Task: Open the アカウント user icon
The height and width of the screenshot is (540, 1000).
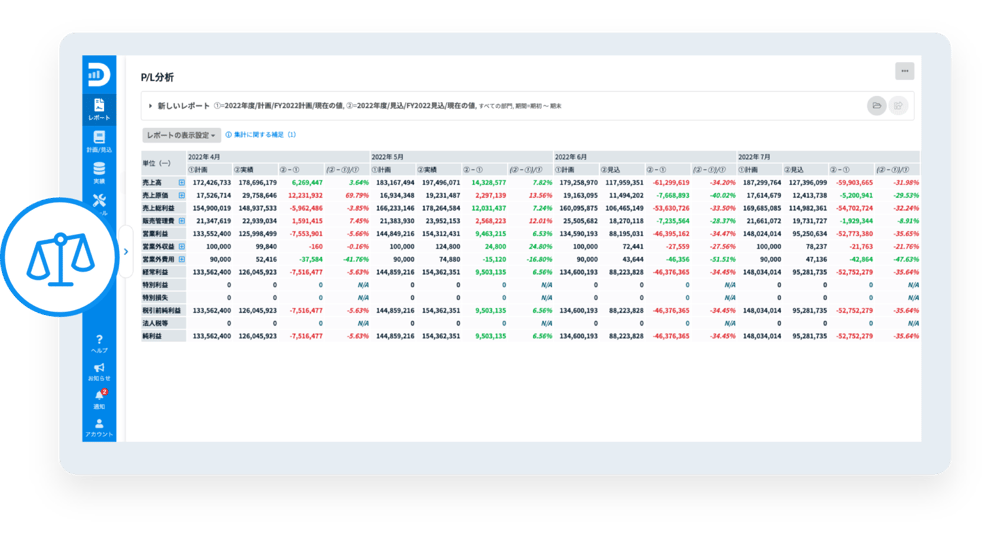Action: [x=99, y=428]
